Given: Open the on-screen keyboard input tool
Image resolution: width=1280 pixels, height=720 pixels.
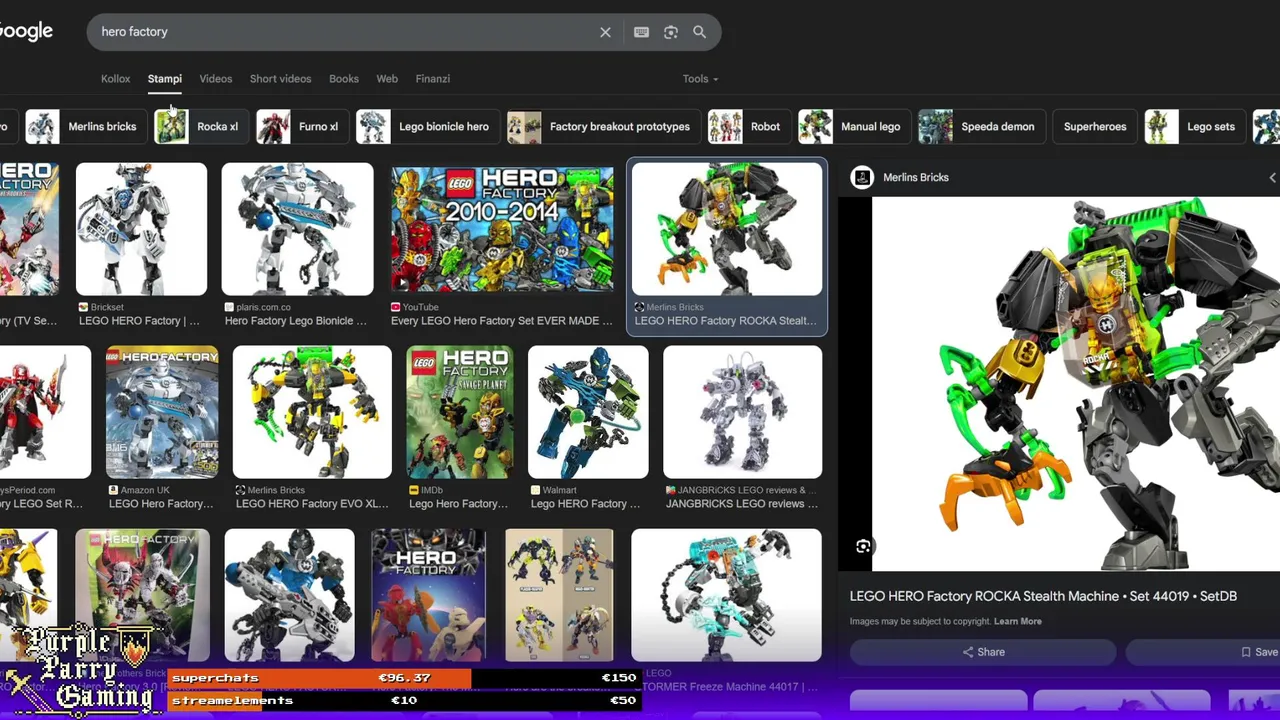Looking at the screenshot, I should pos(641,32).
